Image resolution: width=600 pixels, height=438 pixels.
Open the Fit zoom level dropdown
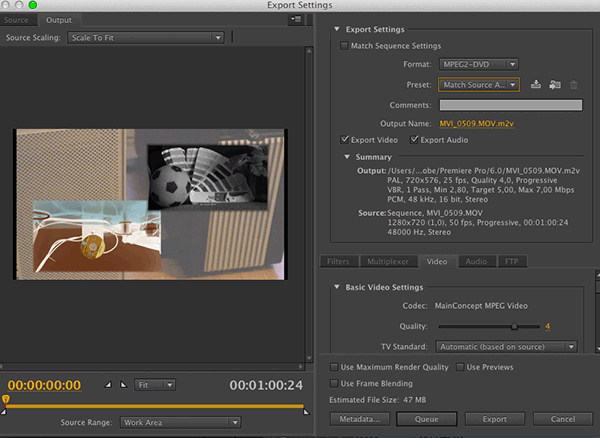click(155, 385)
